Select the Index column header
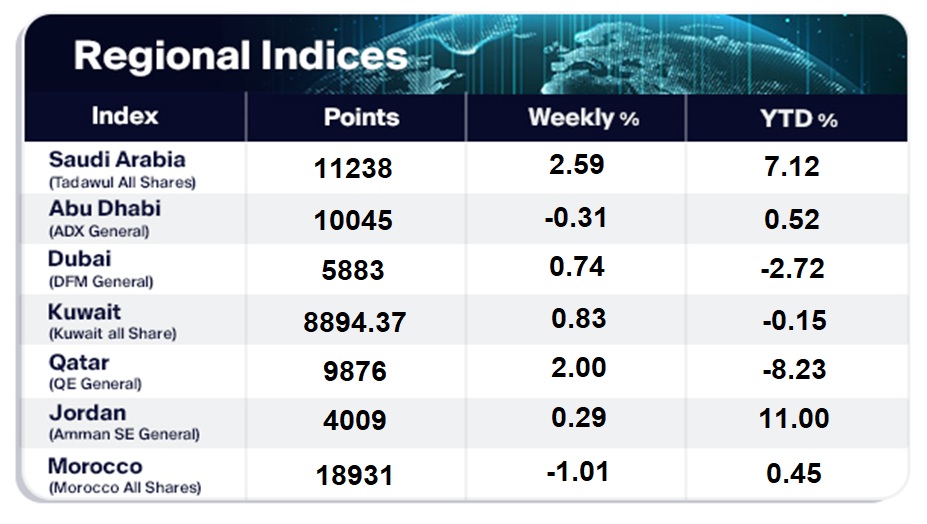The height and width of the screenshot is (524, 927). 125,116
